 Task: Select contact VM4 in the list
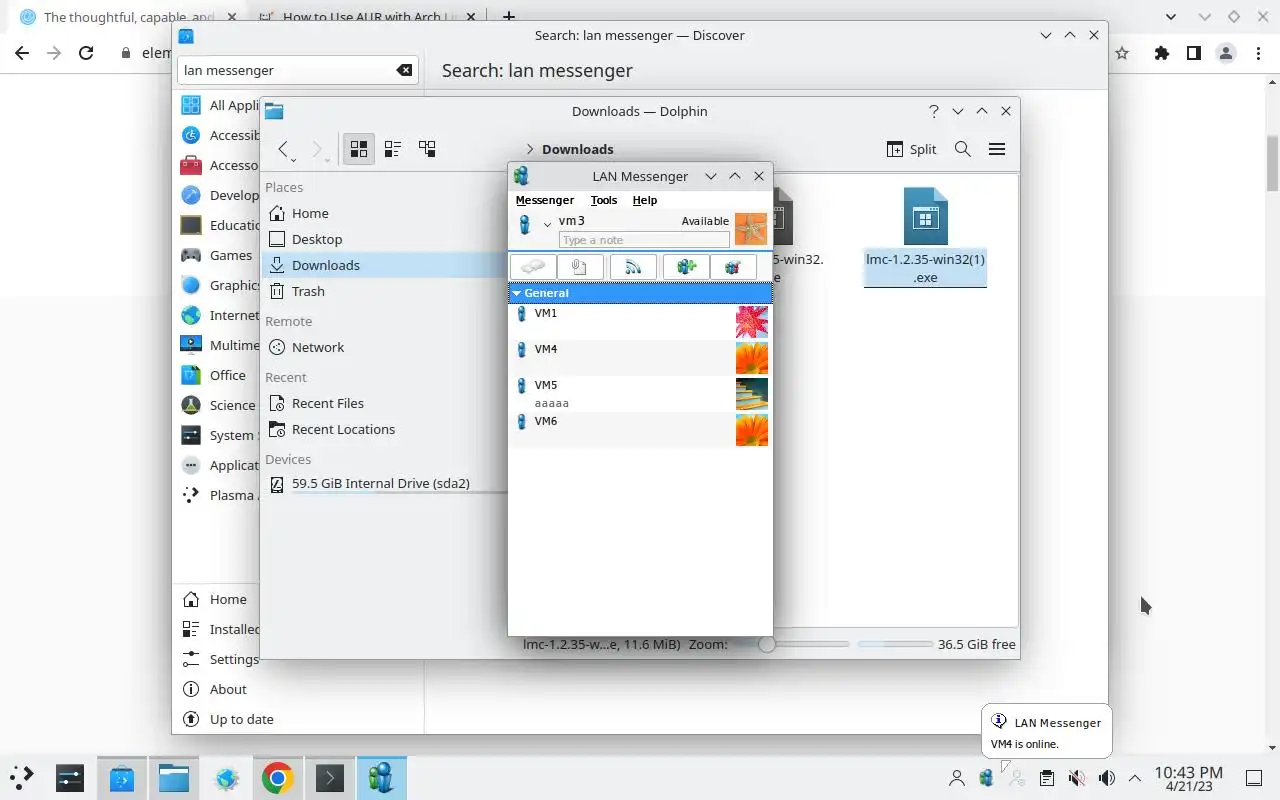click(x=640, y=358)
